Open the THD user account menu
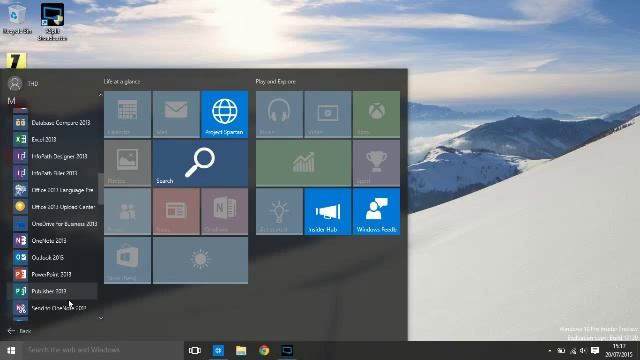This screenshot has height=360, width=640. tap(23, 84)
